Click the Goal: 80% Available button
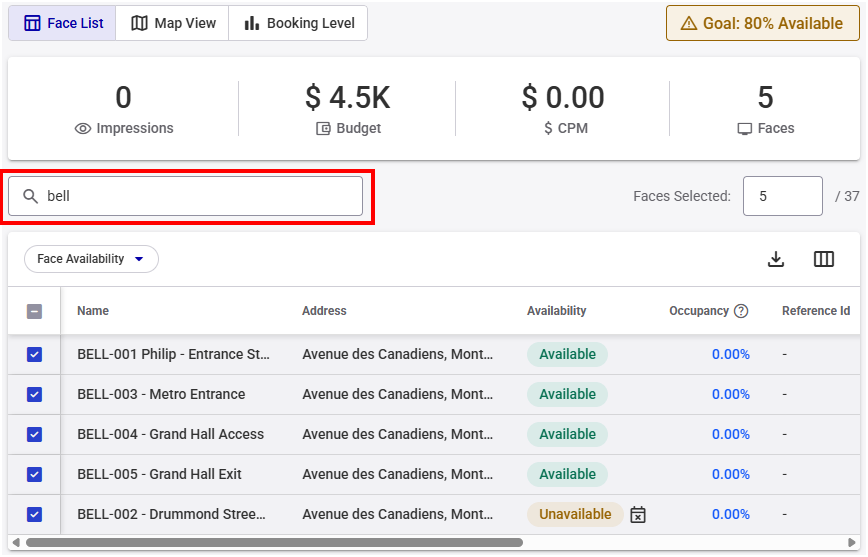The height and width of the screenshot is (557, 868). [763, 23]
